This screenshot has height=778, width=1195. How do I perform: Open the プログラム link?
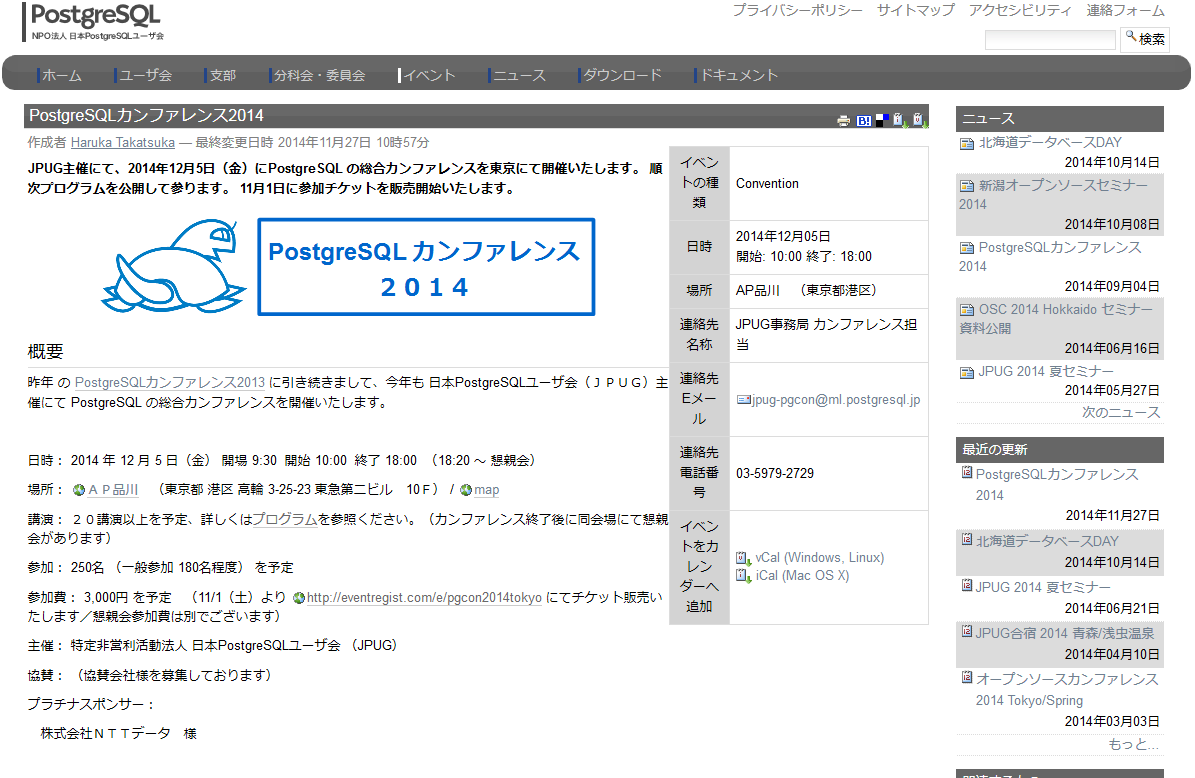click(x=285, y=519)
